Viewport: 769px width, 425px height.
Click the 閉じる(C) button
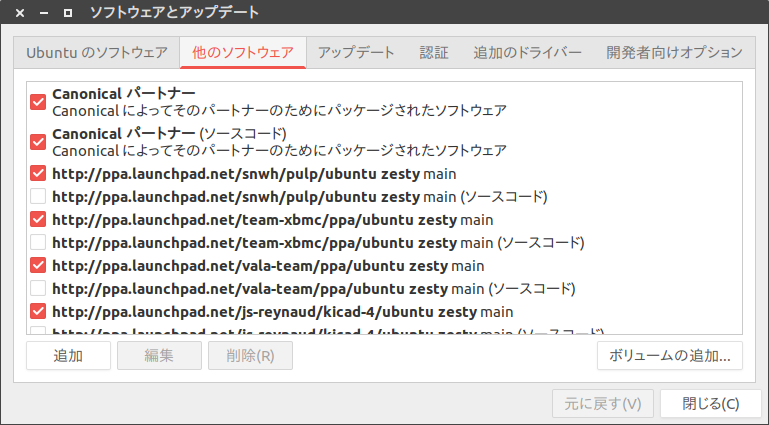(x=710, y=404)
